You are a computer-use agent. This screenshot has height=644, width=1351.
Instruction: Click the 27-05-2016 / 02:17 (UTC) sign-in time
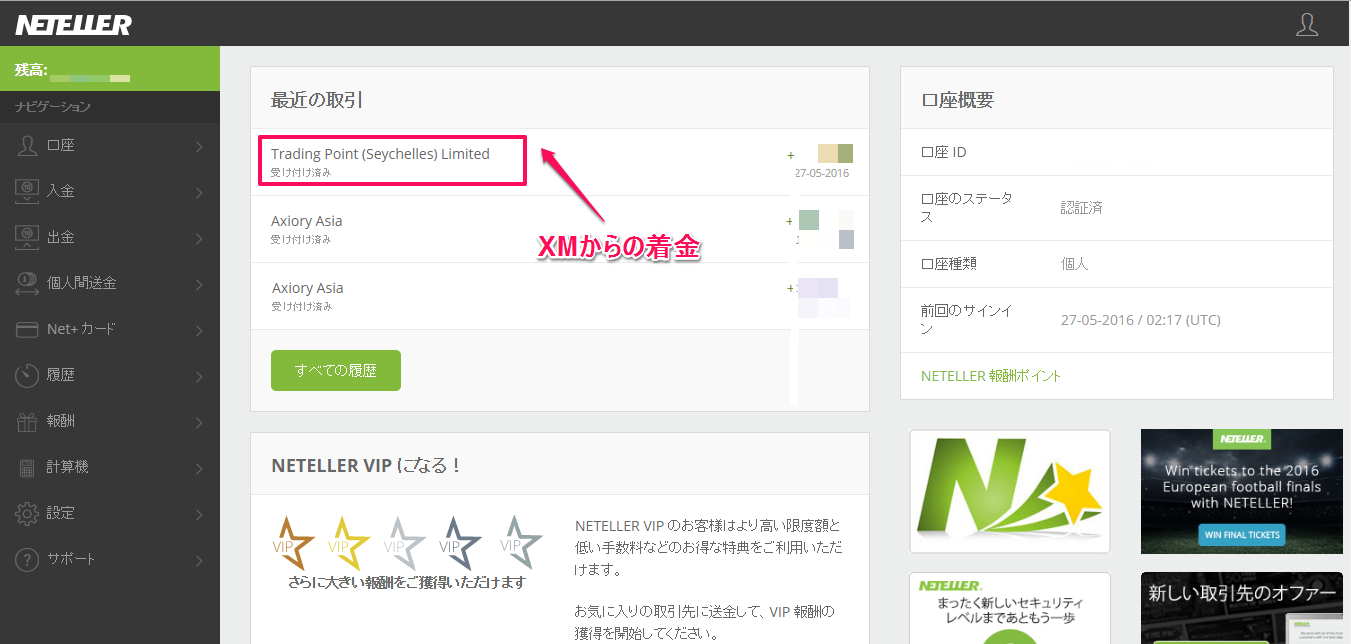(1141, 320)
